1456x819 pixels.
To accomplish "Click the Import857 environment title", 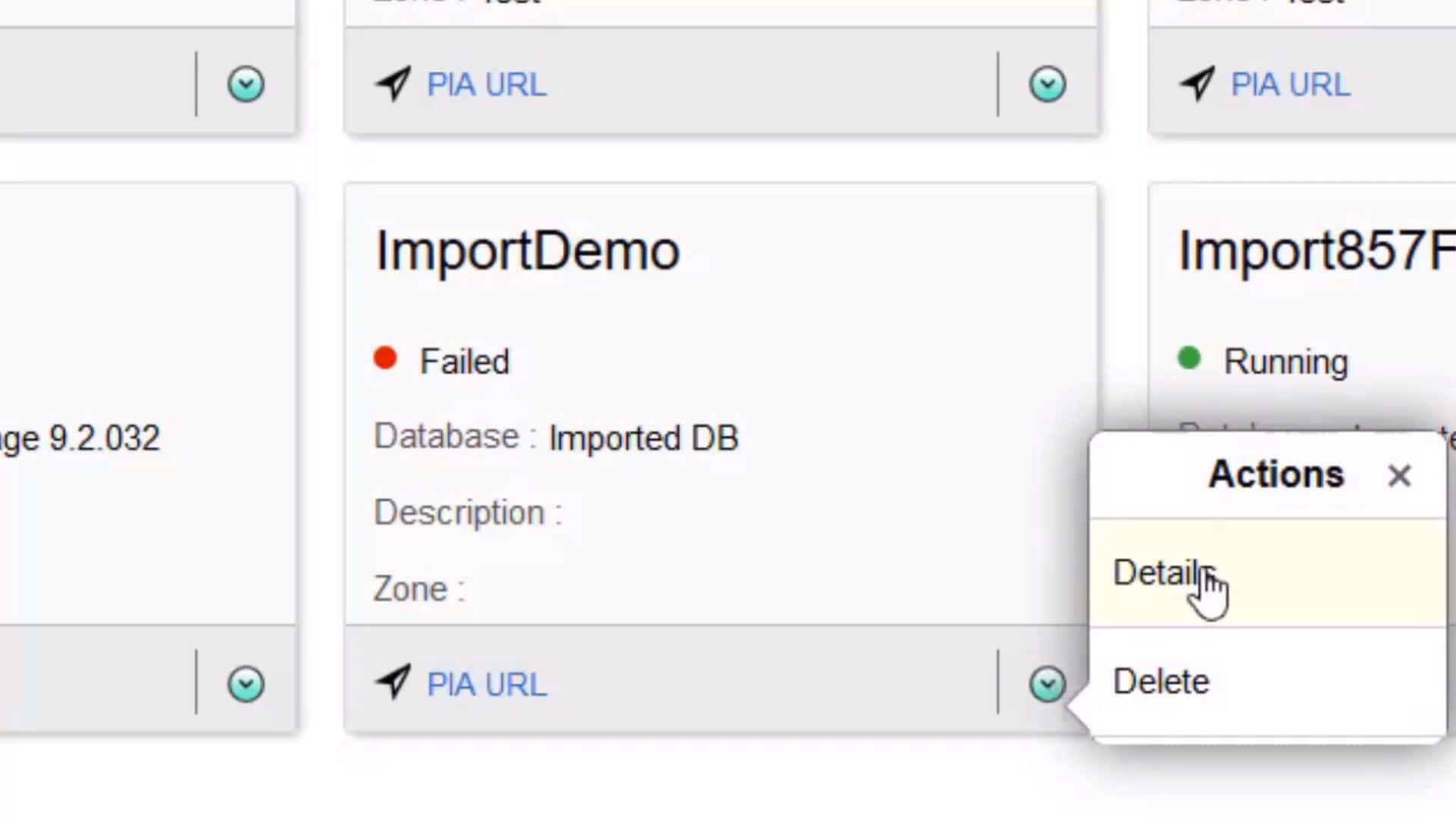I will 1316,251.
